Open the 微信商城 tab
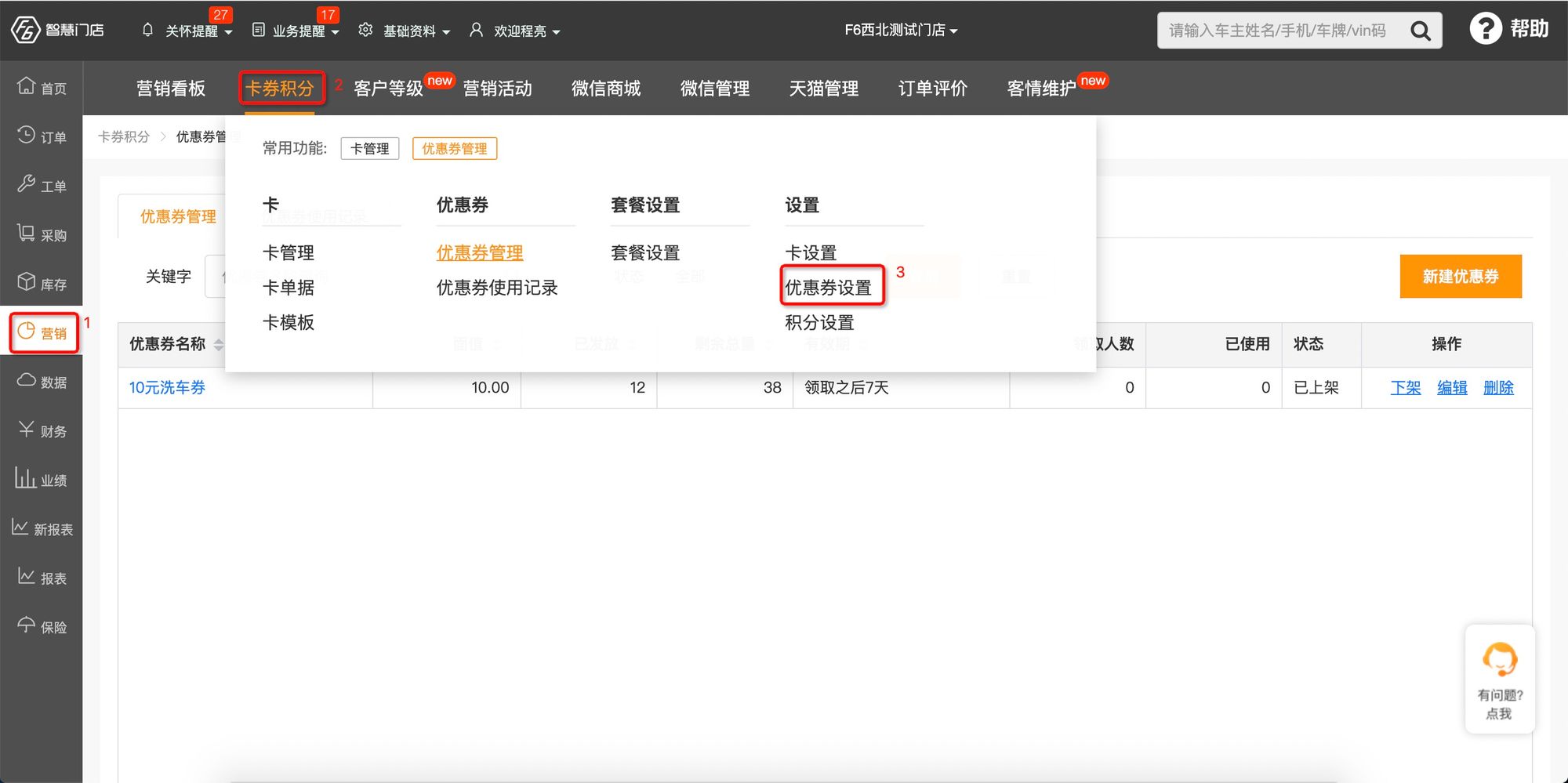Viewport: 1568px width, 783px height. click(x=606, y=88)
